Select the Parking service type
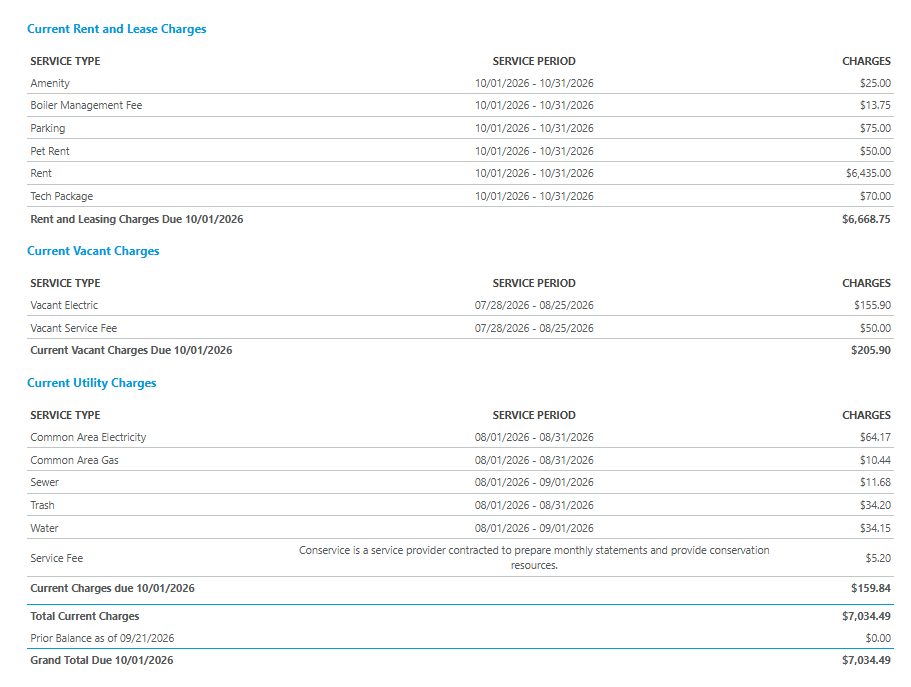 pos(48,128)
